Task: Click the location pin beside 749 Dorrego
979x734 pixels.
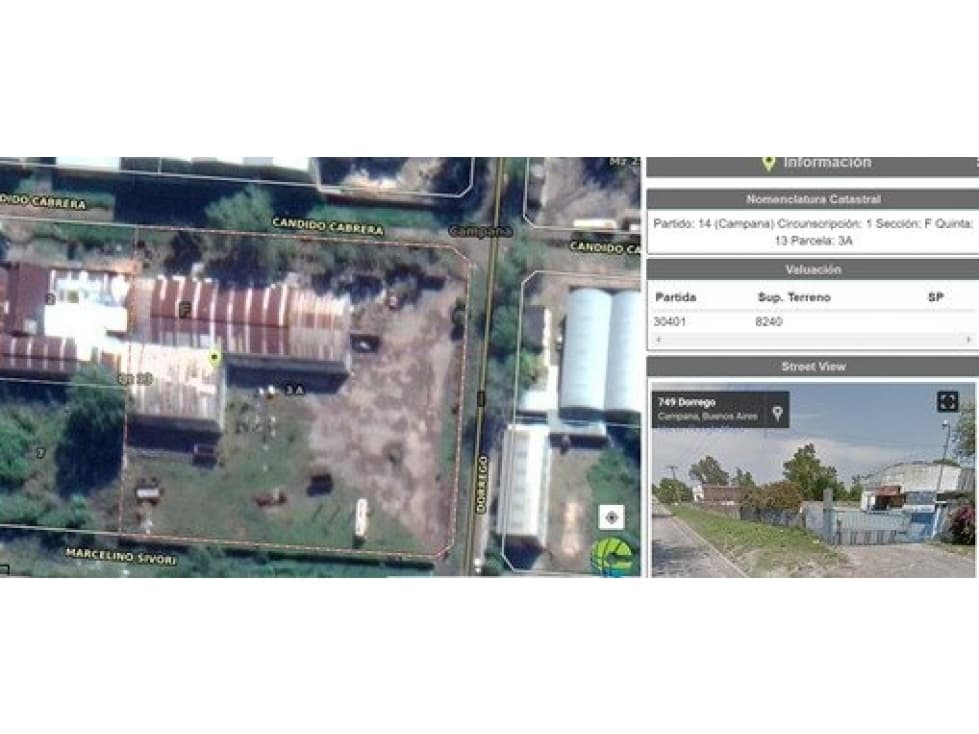Action: coord(776,410)
